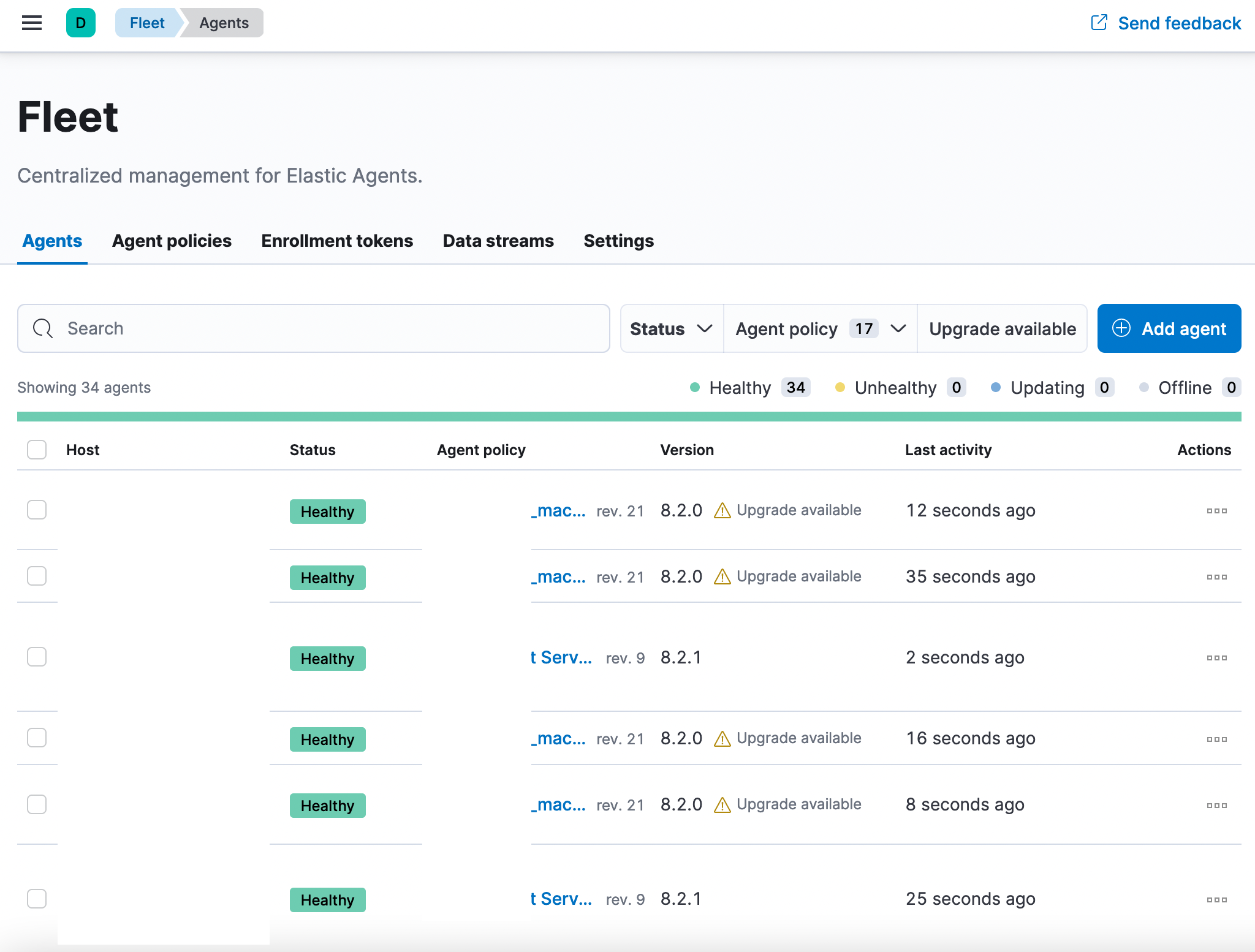Select checkbox for 25 seconds ago agent

coord(37,899)
